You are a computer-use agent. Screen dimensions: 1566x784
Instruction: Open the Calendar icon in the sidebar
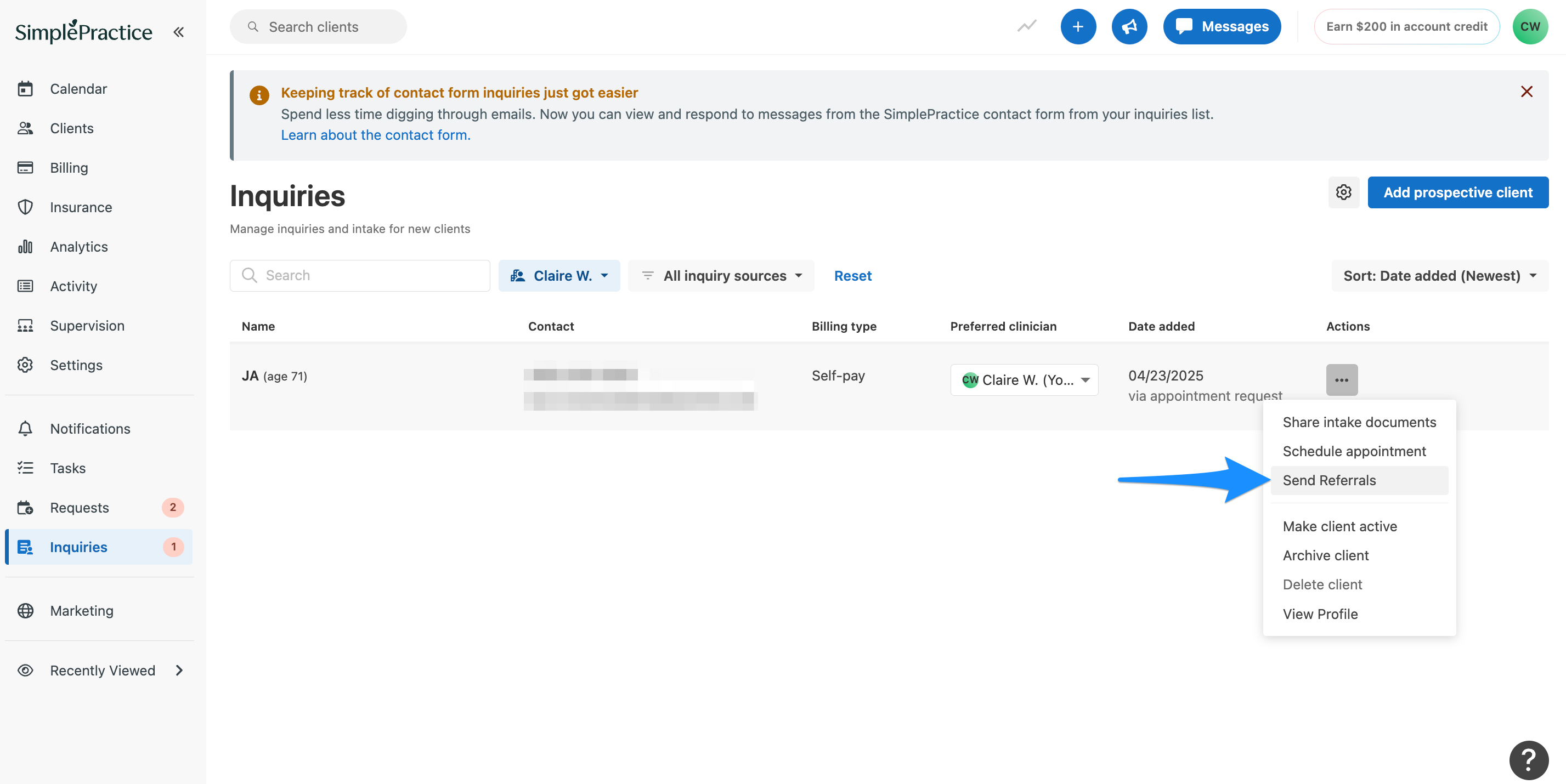coord(25,89)
